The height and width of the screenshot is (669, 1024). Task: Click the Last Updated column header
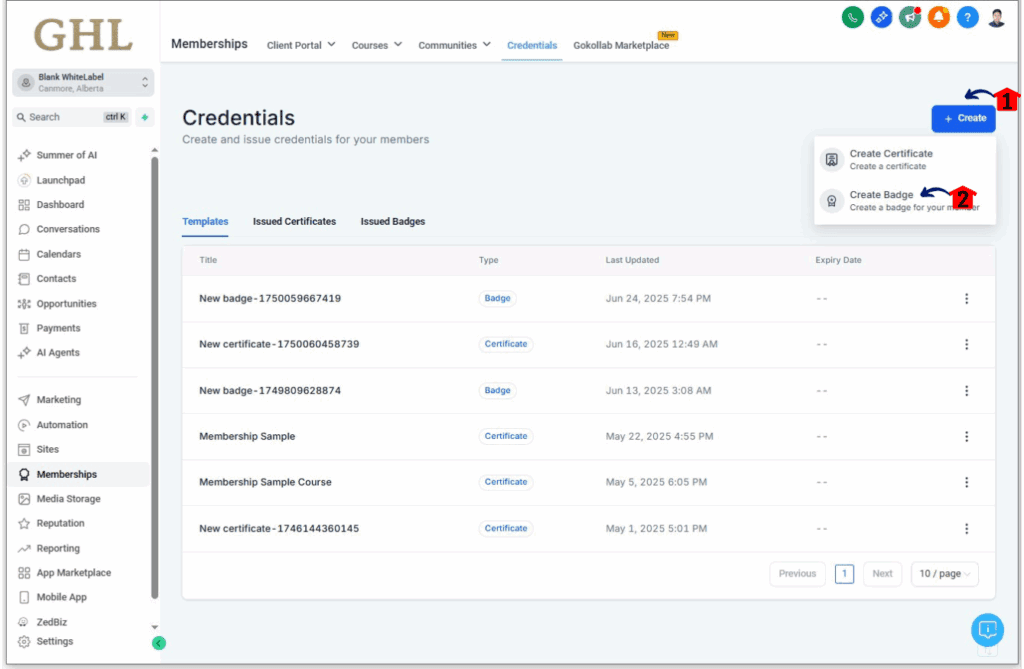coord(632,260)
